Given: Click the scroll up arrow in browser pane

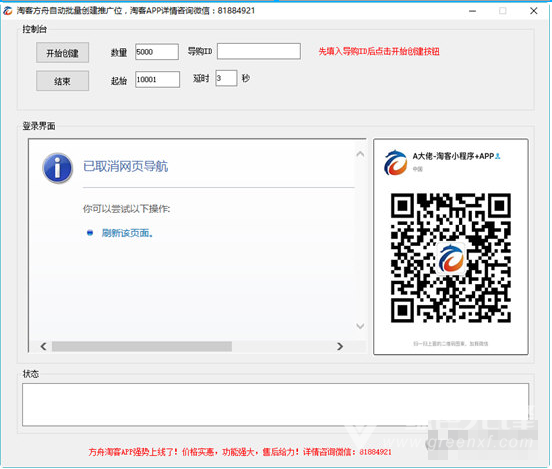Looking at the screenshot, I should coord(360,154).
